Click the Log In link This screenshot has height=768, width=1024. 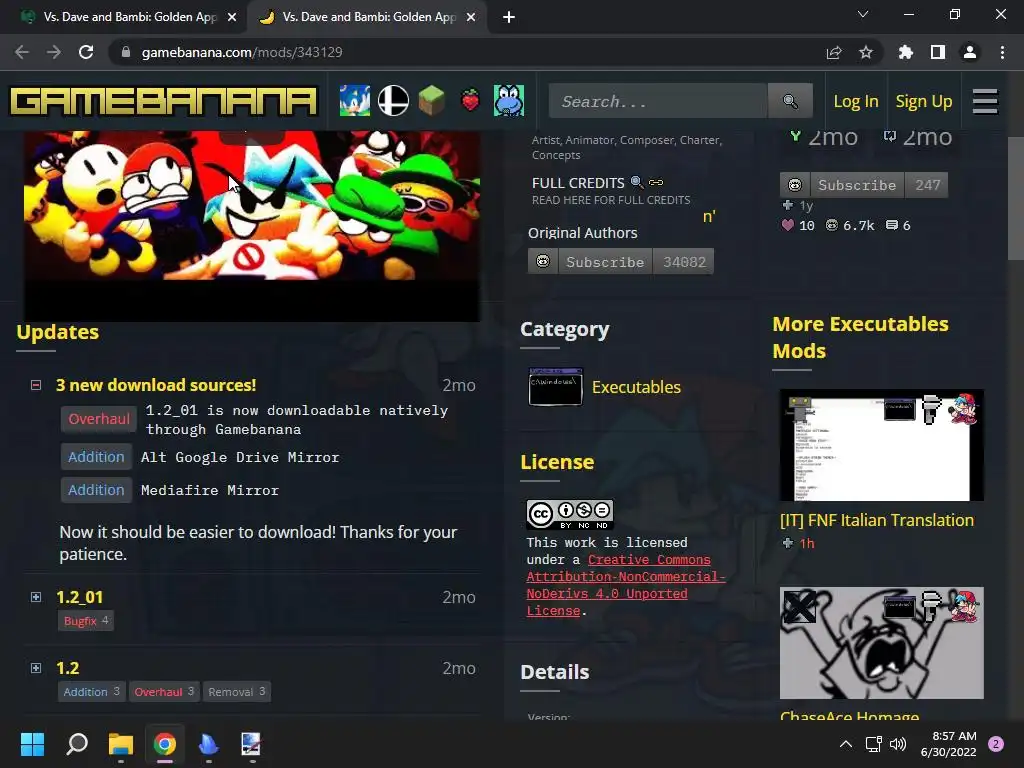pyautogui.click(x=856, y=101)
